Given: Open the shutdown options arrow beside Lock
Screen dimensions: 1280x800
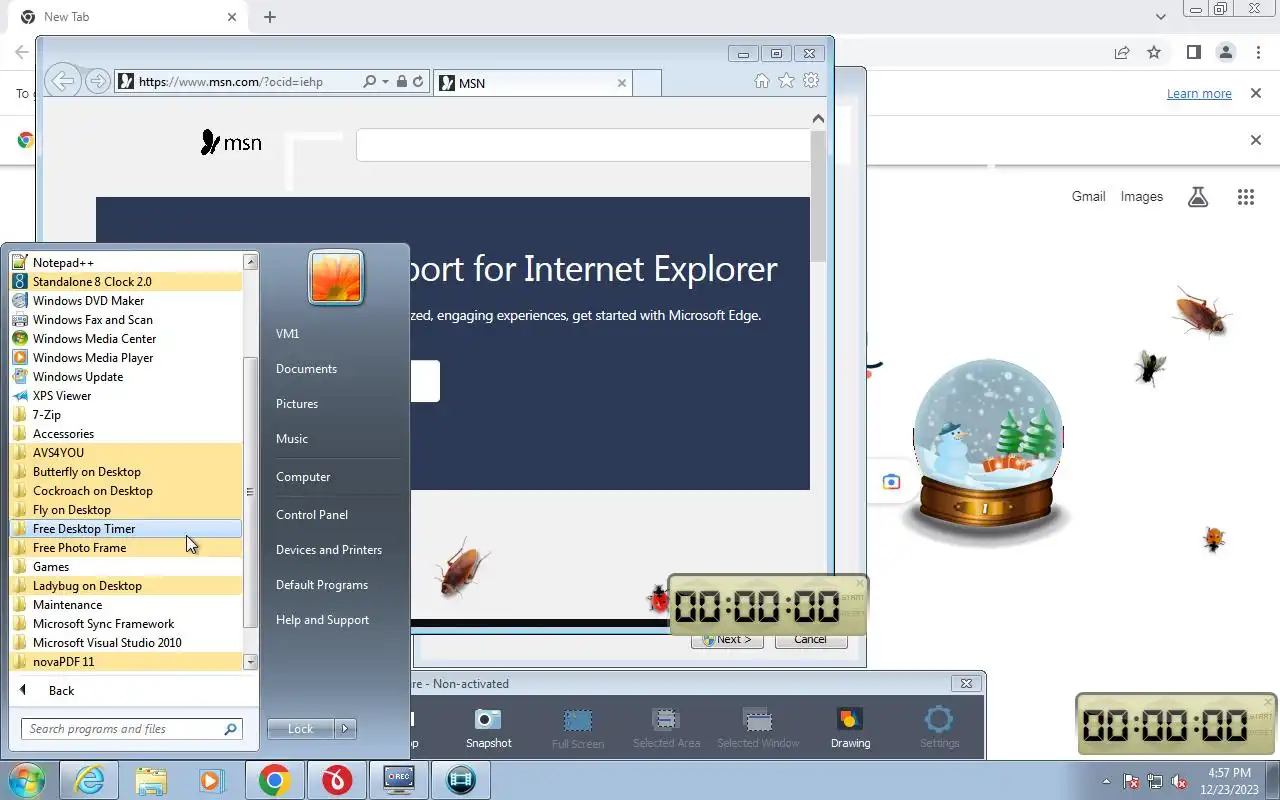Looking at the screenshot, I should [x=345, y=729].
